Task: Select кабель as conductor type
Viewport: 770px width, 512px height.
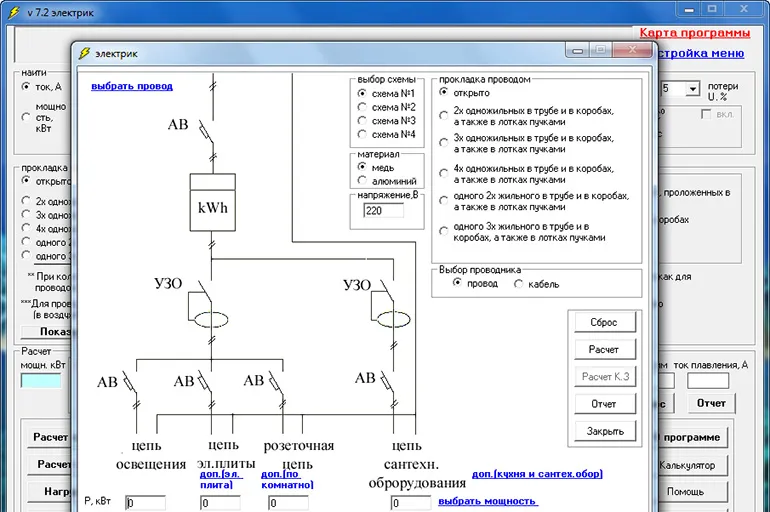Action: [x=518, y=284]
